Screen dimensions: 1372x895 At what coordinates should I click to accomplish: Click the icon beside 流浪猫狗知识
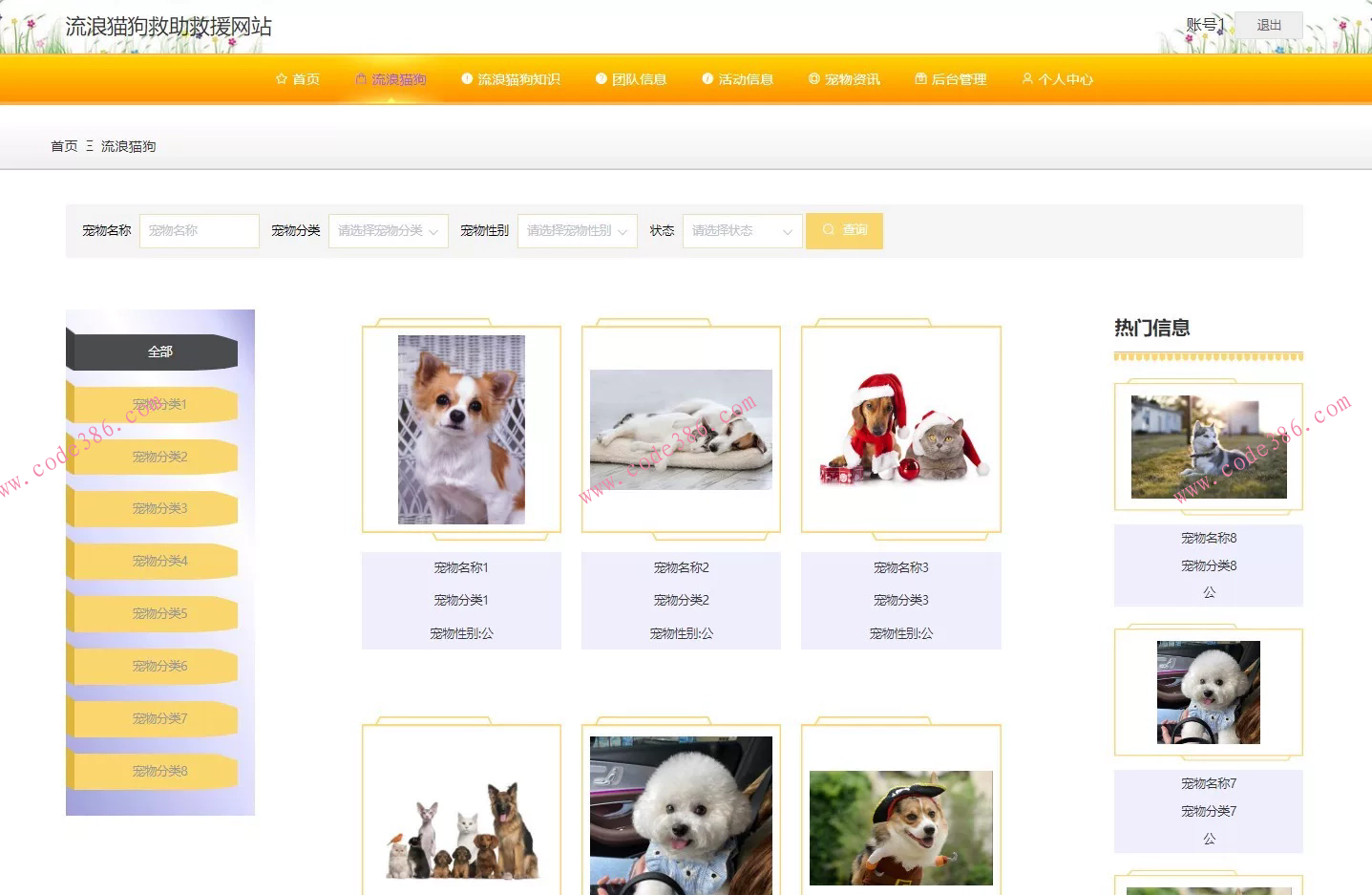(x=467, y=79)
